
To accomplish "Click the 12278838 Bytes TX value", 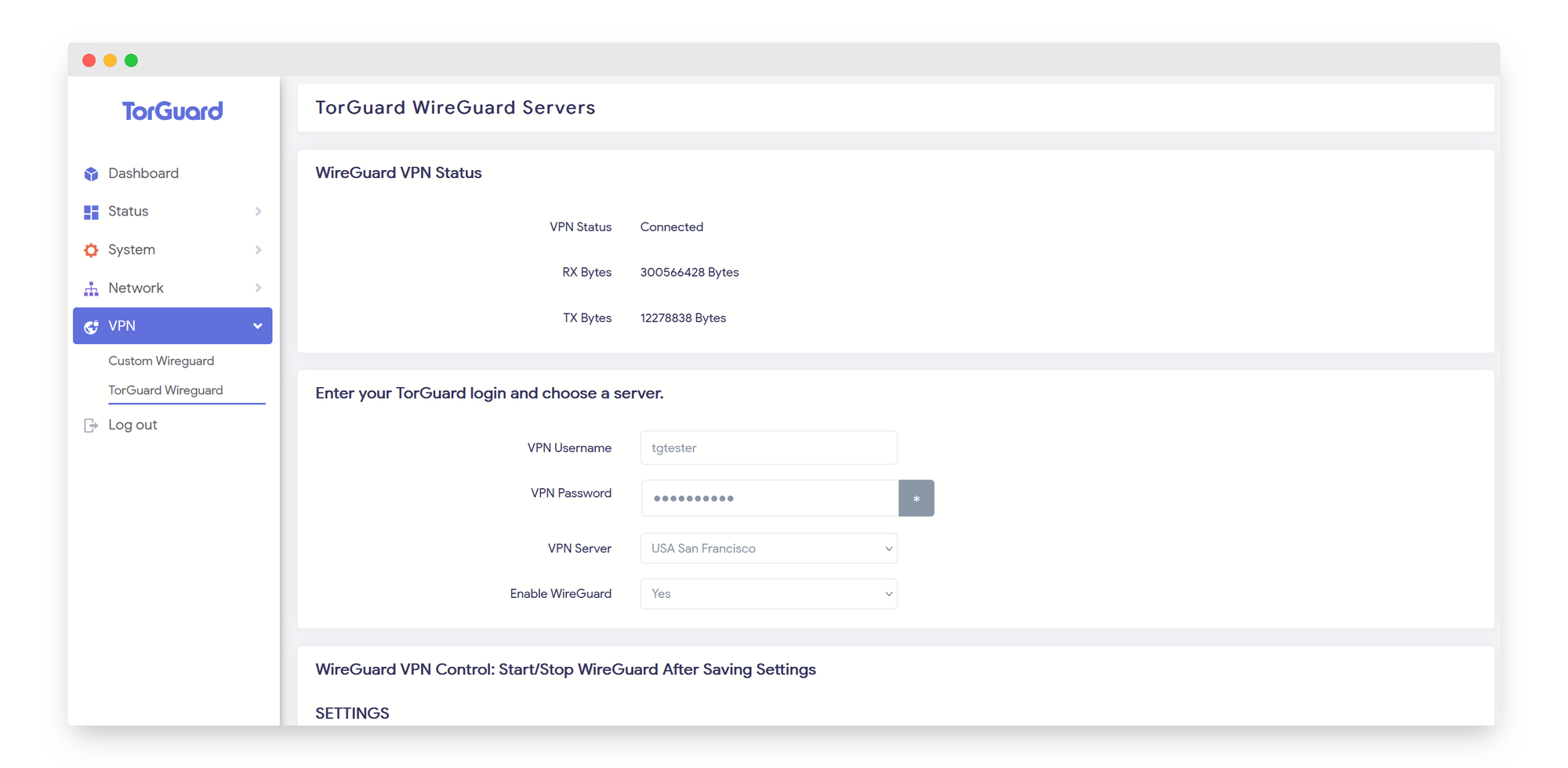I will pos(683,318).
